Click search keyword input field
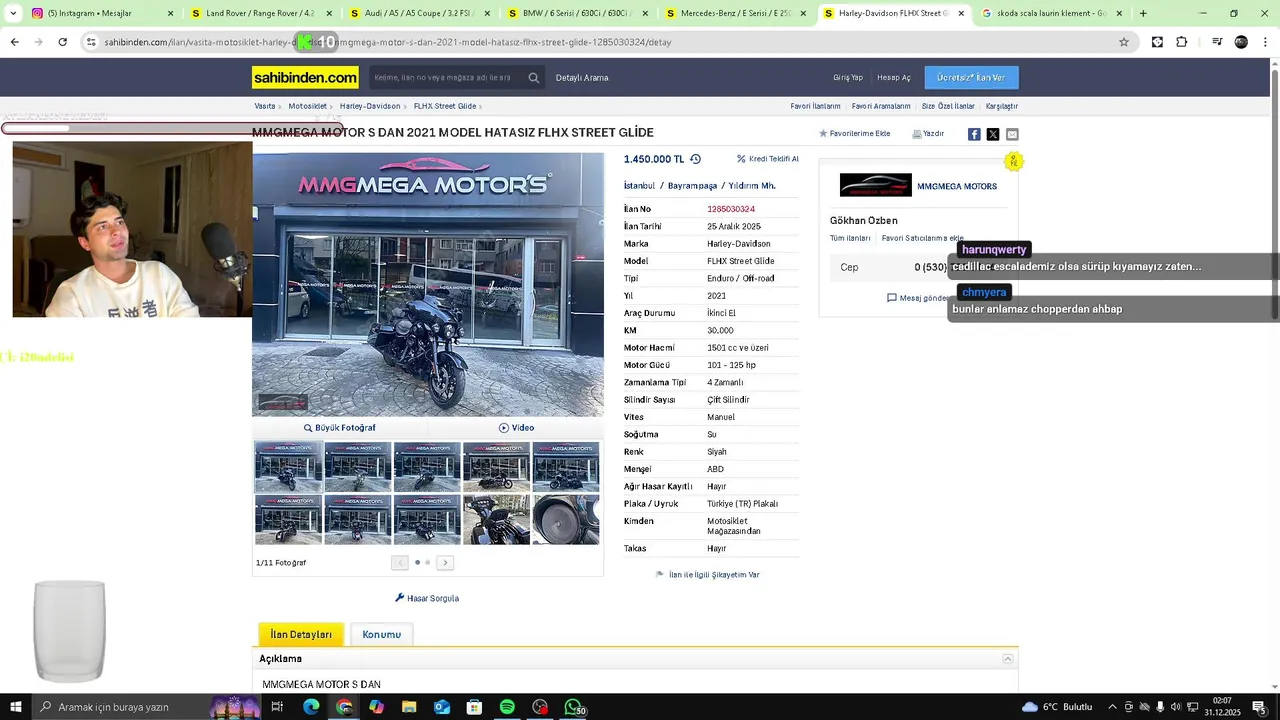The height and width of the screenshot is (720, 1280). pyautogui.click(x=446, y=78)
